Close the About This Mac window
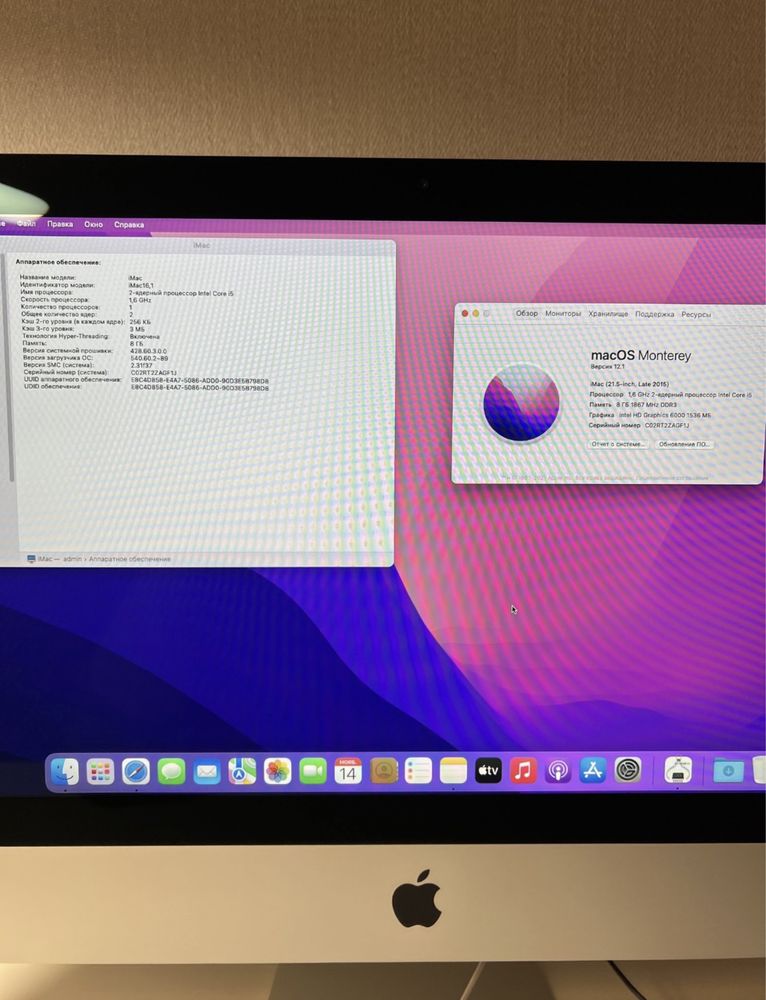766x1000 pixels. pos(465,313)
